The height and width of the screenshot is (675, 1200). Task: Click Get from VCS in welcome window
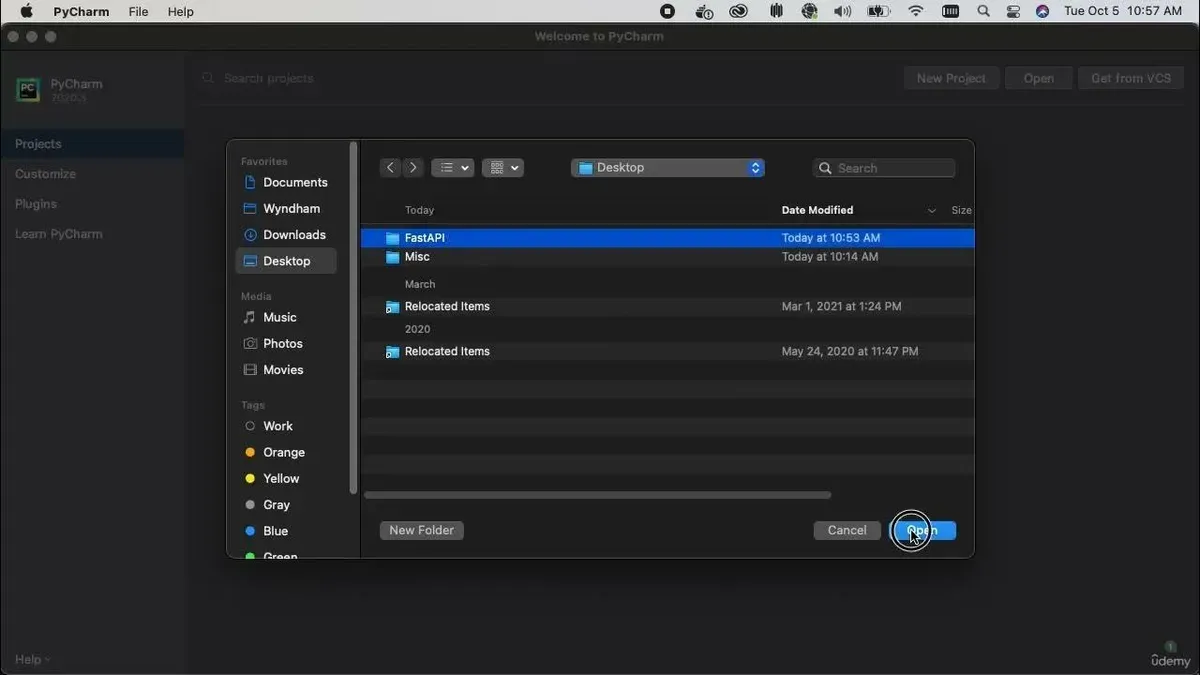1130,78
